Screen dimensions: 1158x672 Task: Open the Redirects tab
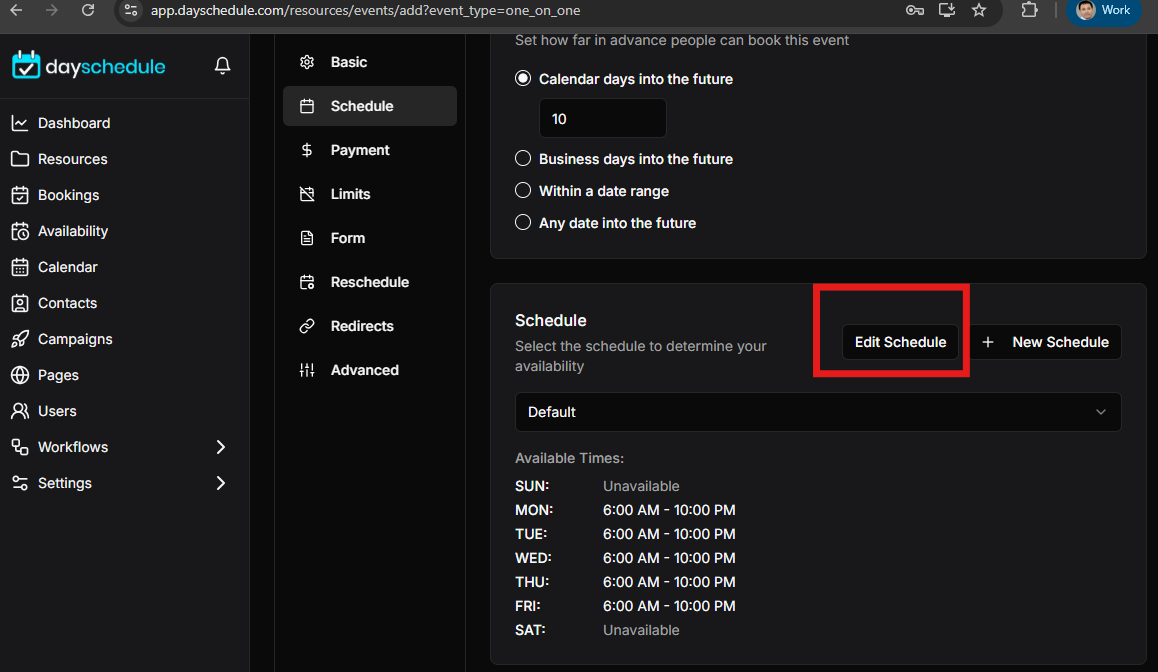point(369,326)
